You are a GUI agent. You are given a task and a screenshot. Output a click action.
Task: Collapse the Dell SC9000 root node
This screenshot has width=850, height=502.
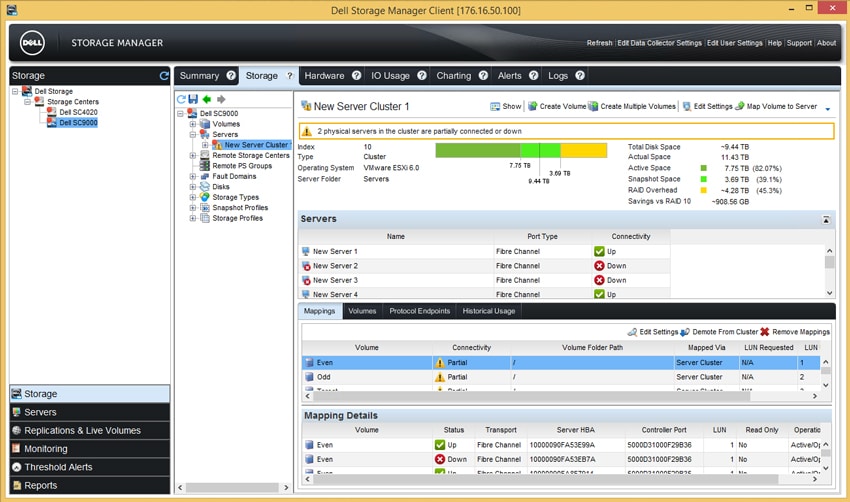pos(181,113)
